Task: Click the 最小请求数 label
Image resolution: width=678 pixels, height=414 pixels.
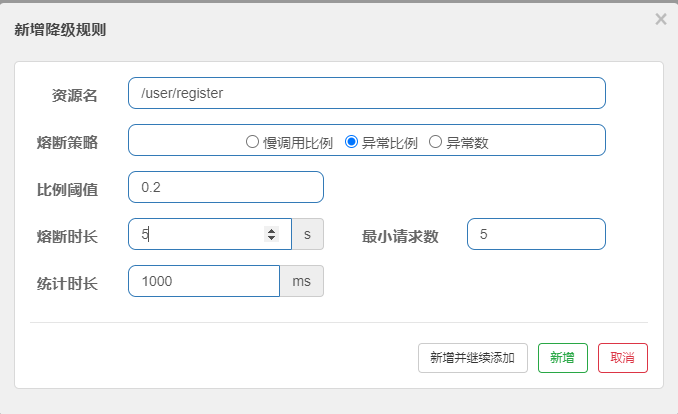Action: pos(400,237)
